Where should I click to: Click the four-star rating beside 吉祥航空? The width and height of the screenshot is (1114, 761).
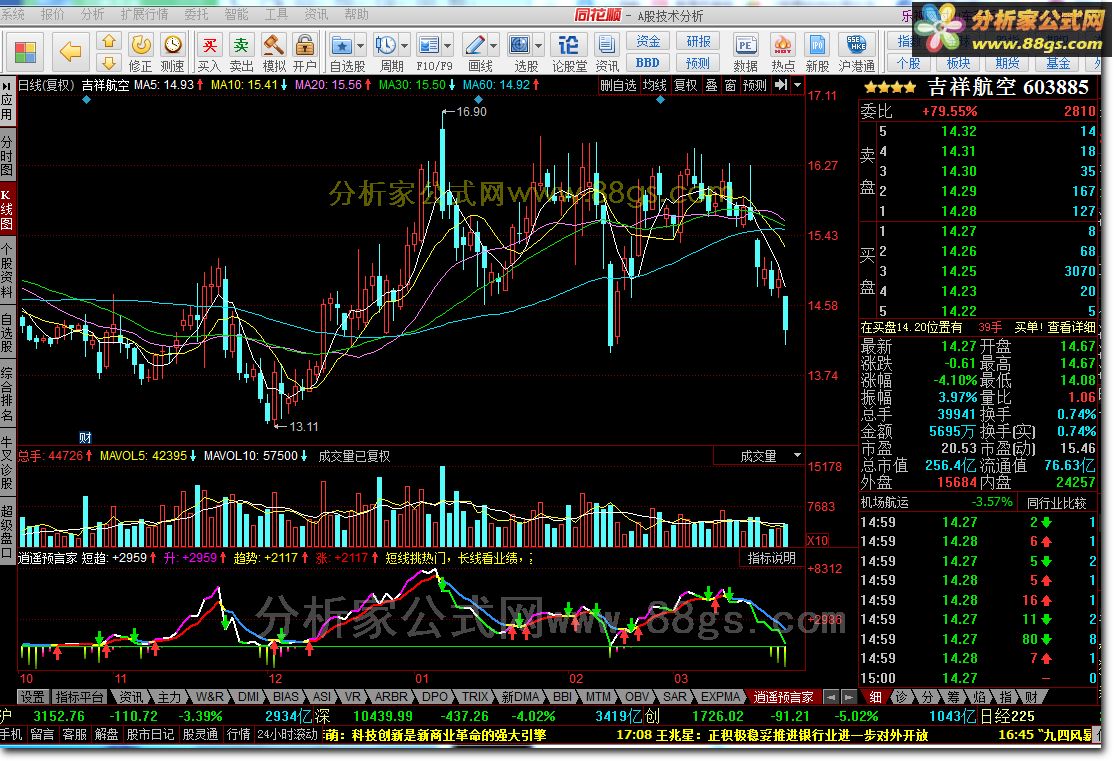[x=889, y=87]
